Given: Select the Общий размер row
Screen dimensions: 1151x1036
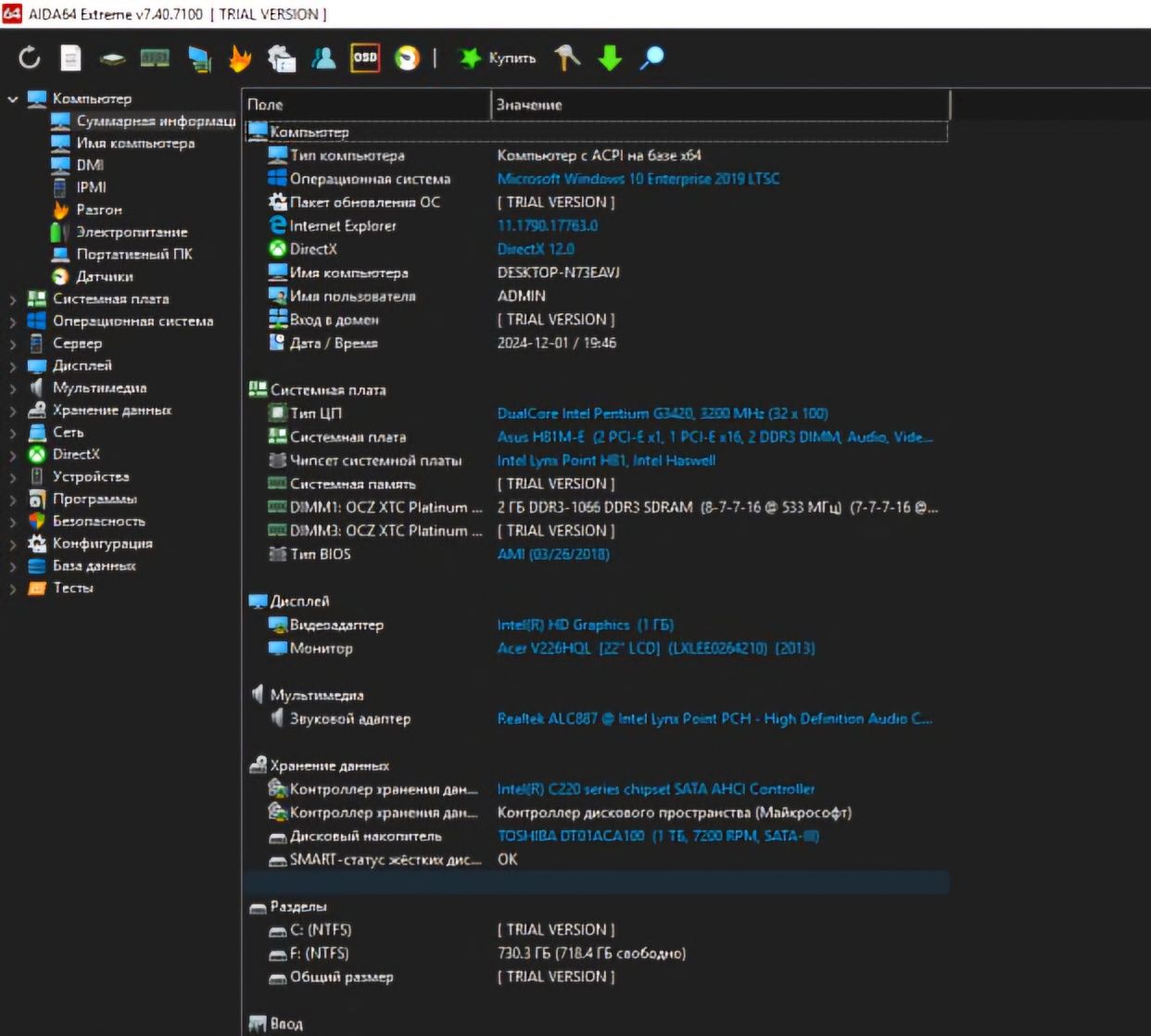Looking at the screenshot, I should (596, 977).
